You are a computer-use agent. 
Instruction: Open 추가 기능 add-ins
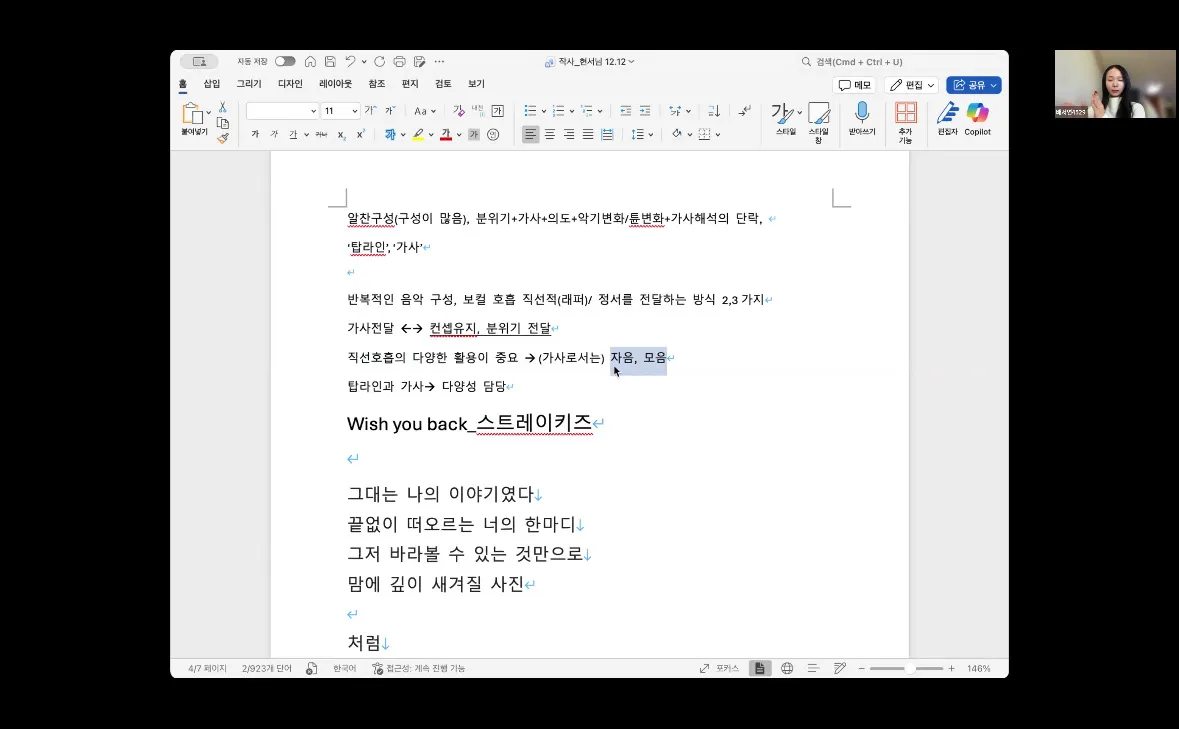(905, 123)
